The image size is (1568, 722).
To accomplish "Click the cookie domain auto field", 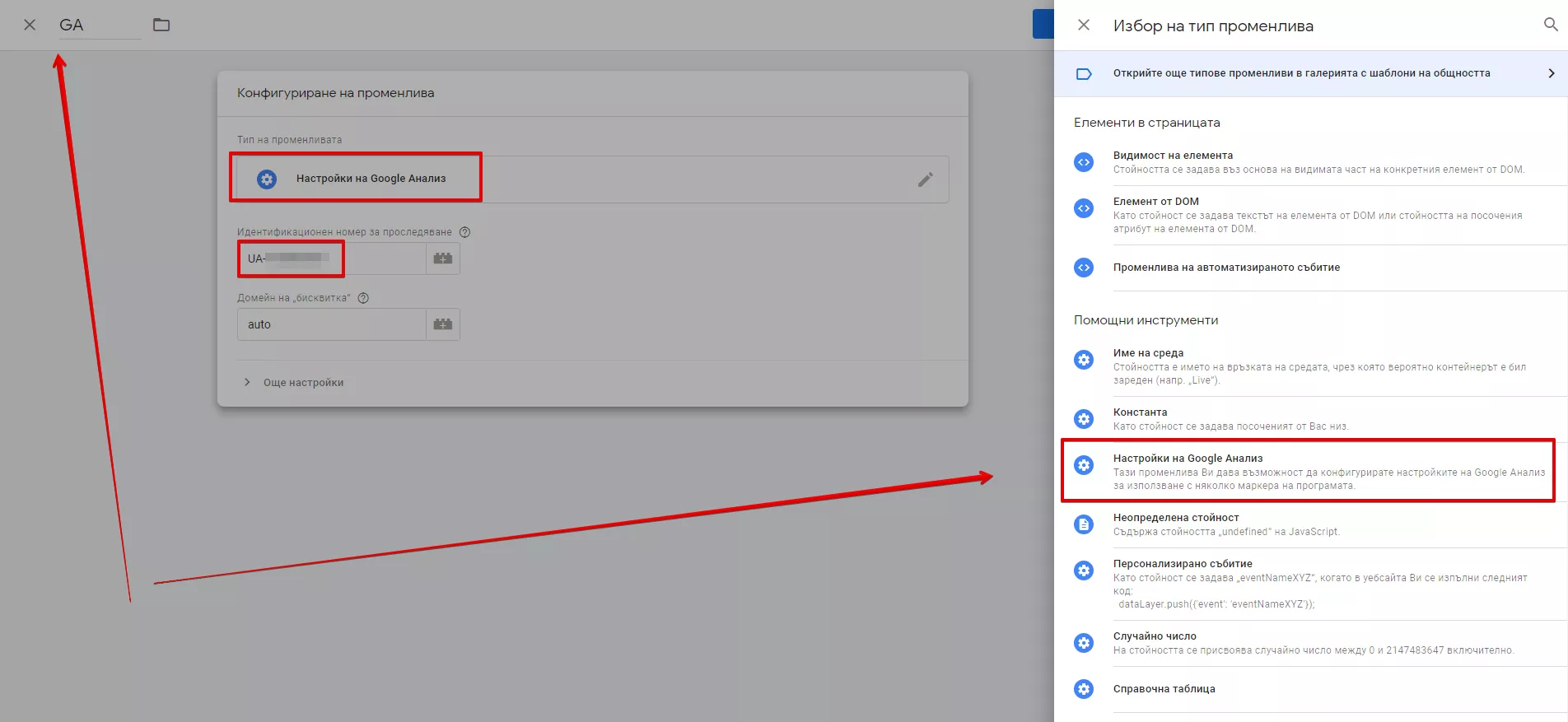I will 331,324.
